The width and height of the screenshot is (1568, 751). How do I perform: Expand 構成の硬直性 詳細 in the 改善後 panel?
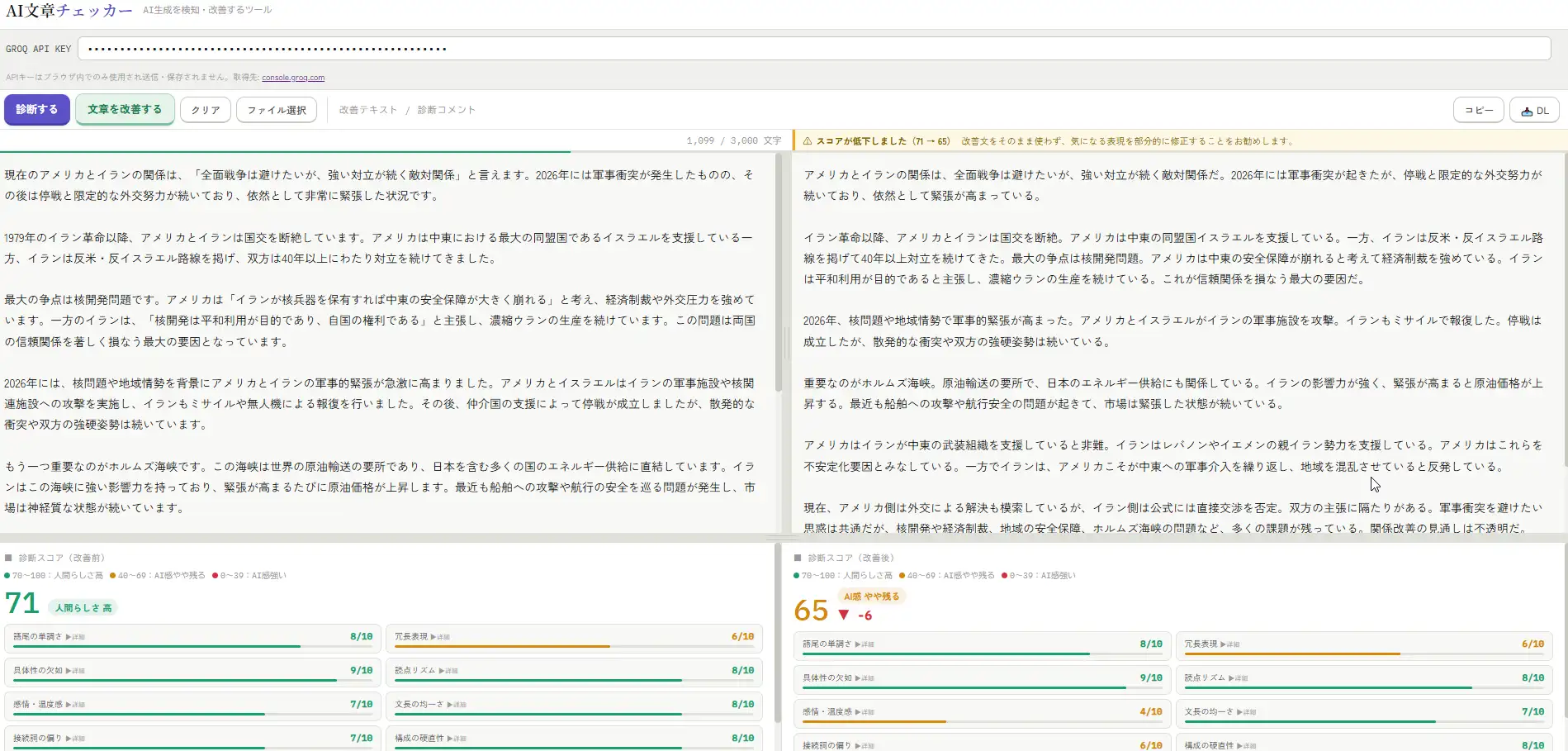click(x=1246, y=746)
